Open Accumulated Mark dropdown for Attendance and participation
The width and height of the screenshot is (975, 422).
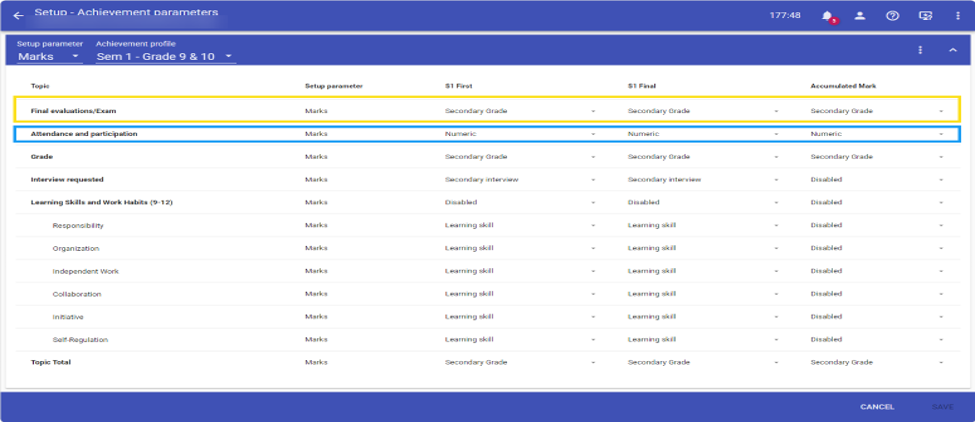coord(877,134)
